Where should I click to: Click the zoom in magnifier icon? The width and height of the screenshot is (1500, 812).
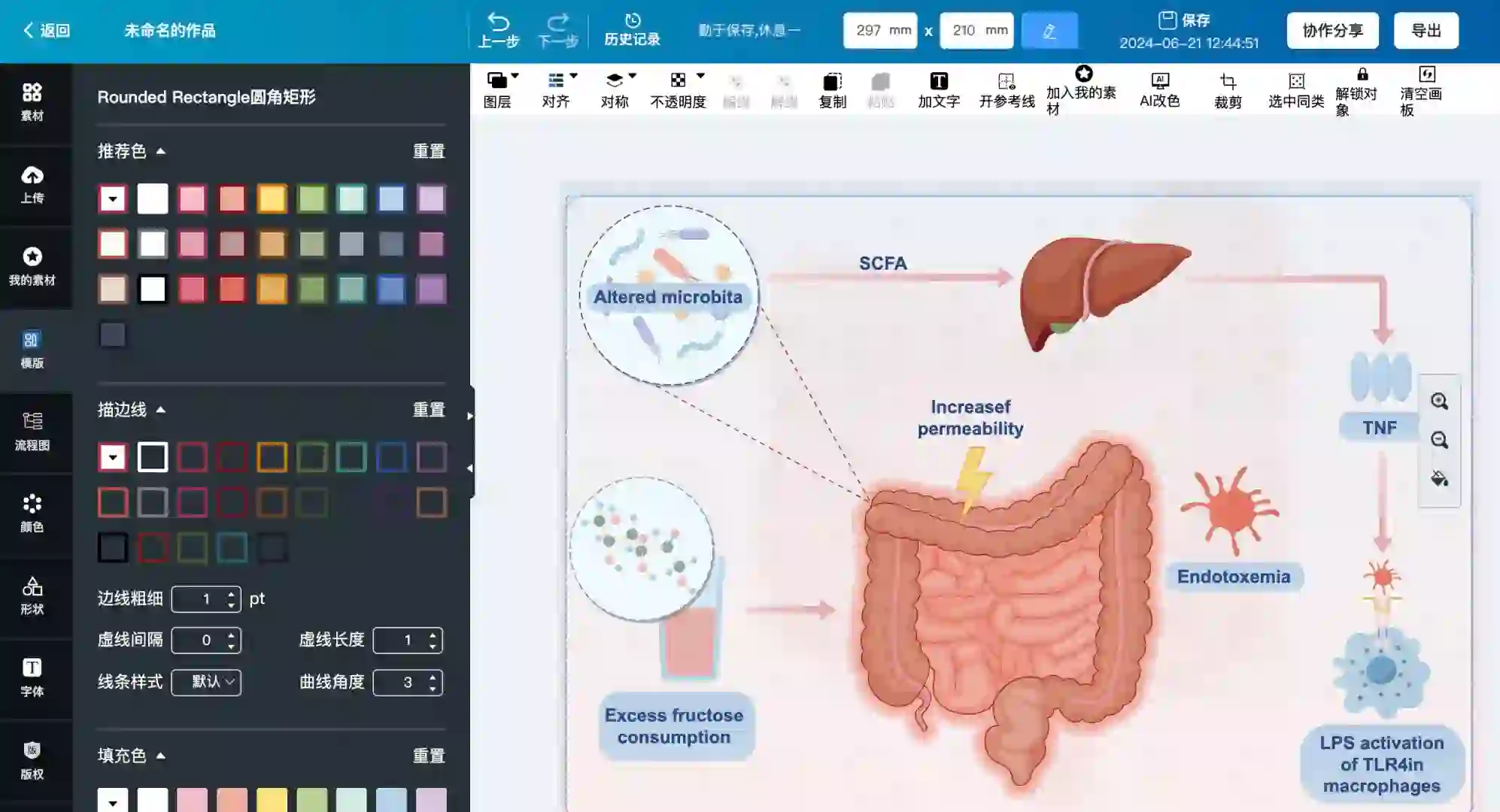(x=1439, y=401)
